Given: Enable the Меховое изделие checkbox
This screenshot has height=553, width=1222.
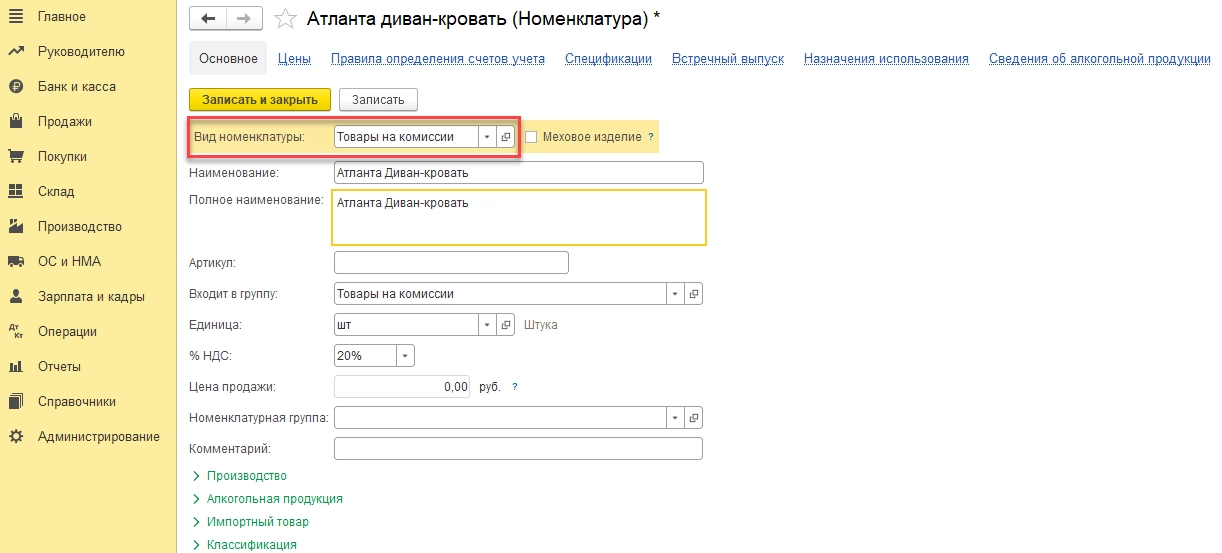Looking at the screenshot, I should point(532,137).
